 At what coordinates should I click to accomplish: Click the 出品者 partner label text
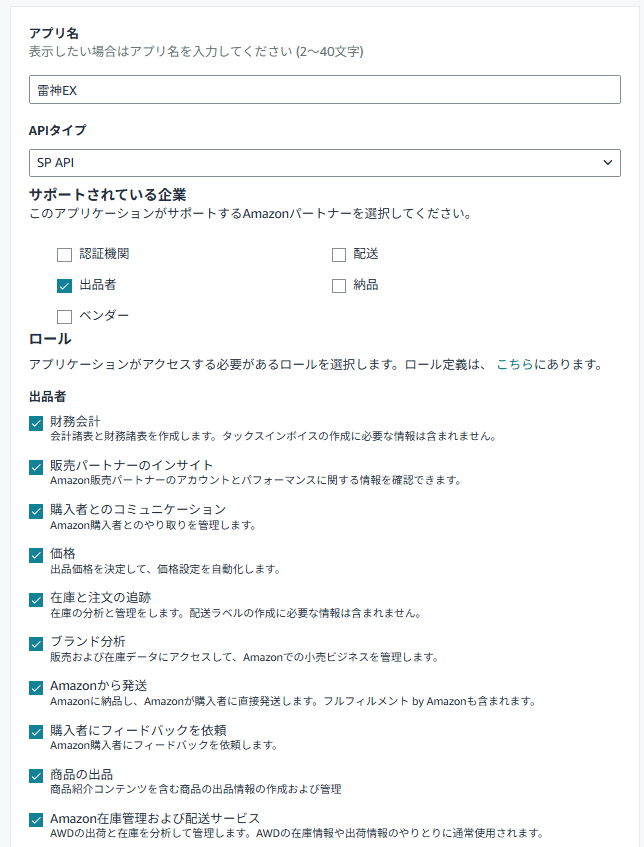[x=98, y=285]
